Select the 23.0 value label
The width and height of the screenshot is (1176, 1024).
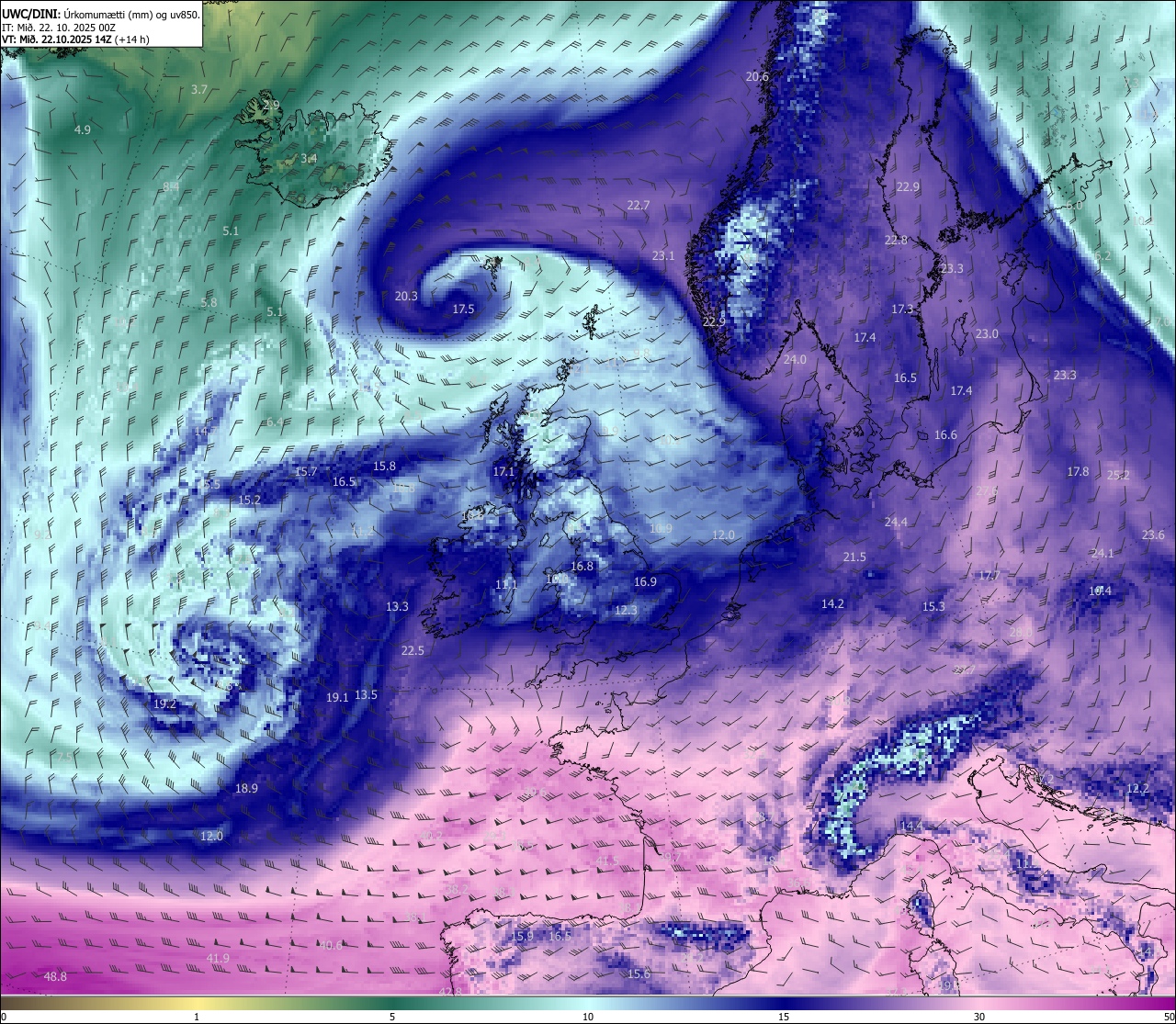pyautogui.click(x=987, y=334)
